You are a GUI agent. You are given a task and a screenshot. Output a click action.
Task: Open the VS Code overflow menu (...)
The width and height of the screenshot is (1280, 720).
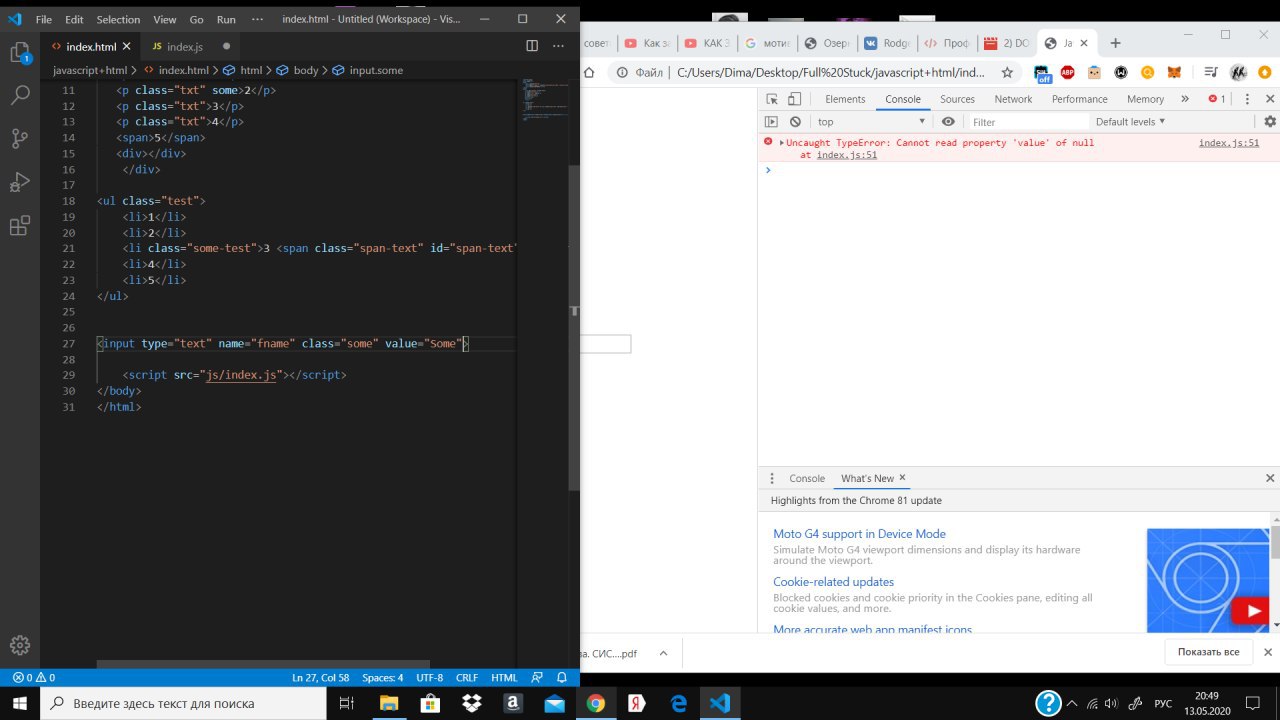258,19
